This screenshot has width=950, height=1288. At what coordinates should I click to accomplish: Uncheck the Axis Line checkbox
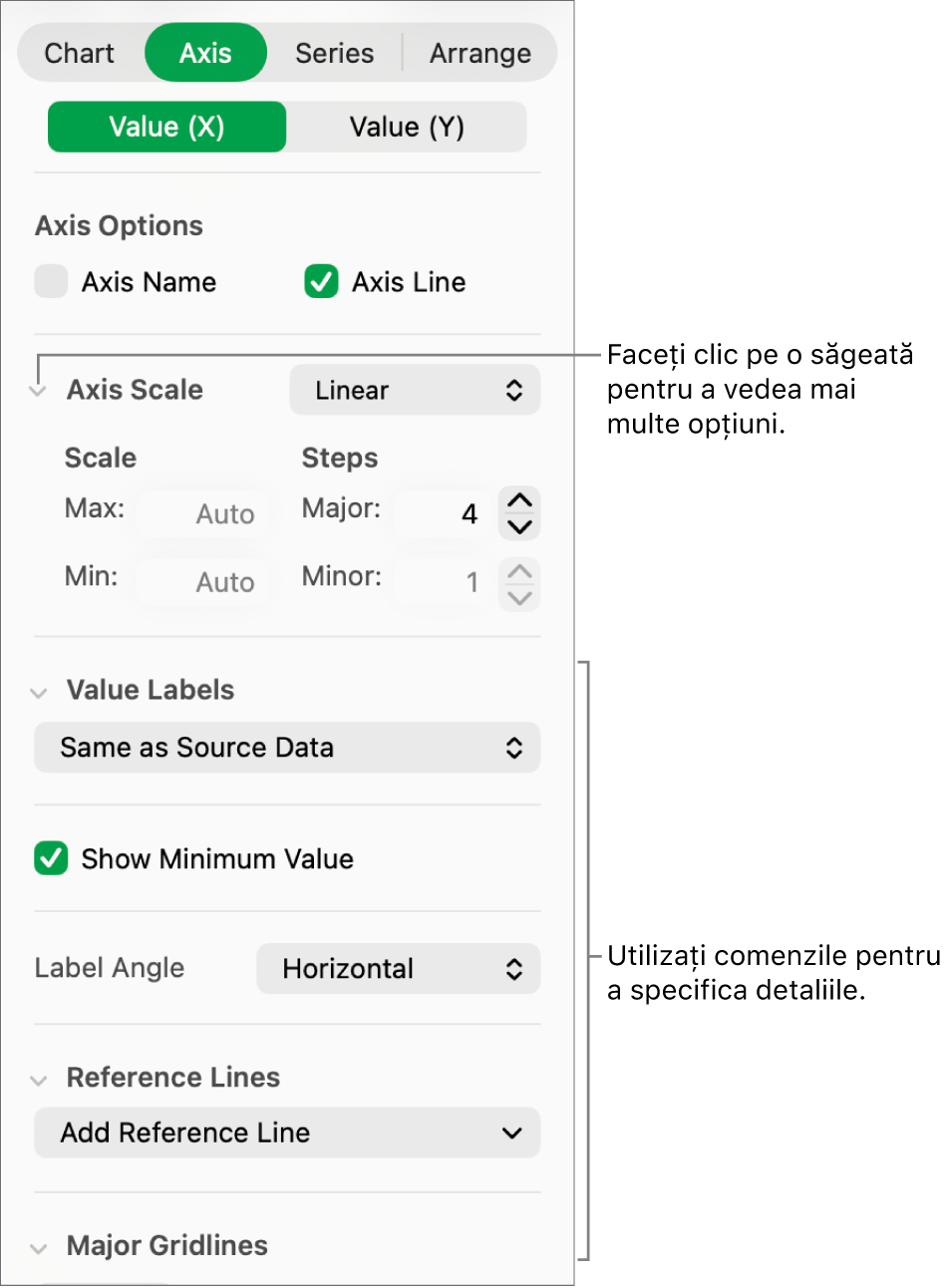click(x=321, y=282)
